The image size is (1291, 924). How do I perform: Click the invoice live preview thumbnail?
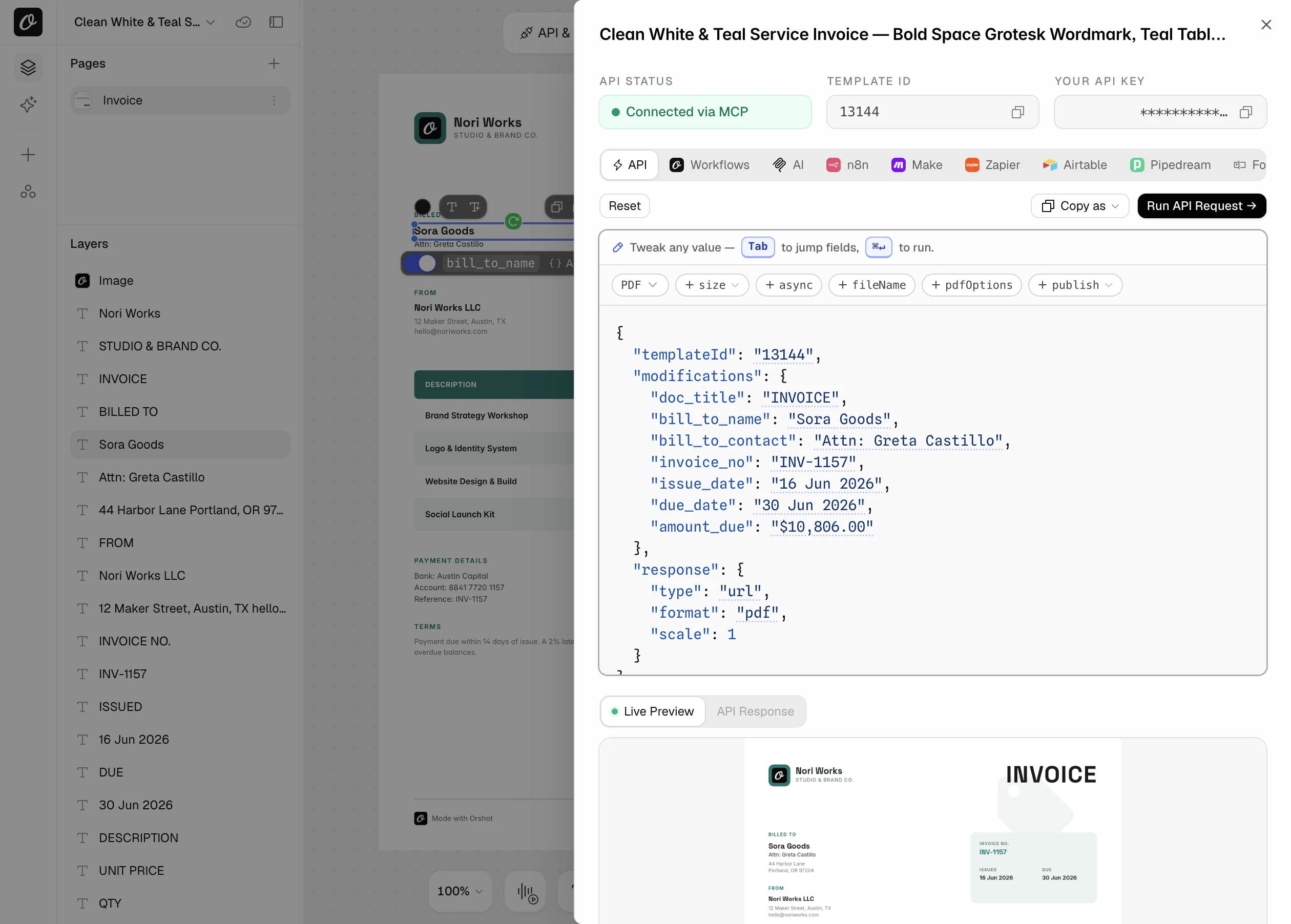(x=932, y=831)
